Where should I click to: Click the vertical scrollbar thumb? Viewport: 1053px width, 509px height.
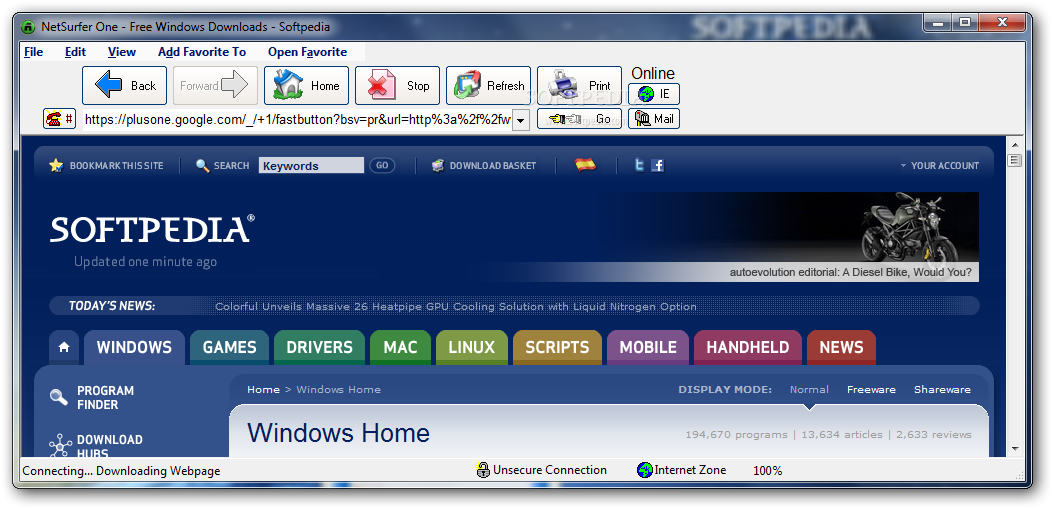pyautogui.click(x=1014, y=160)
